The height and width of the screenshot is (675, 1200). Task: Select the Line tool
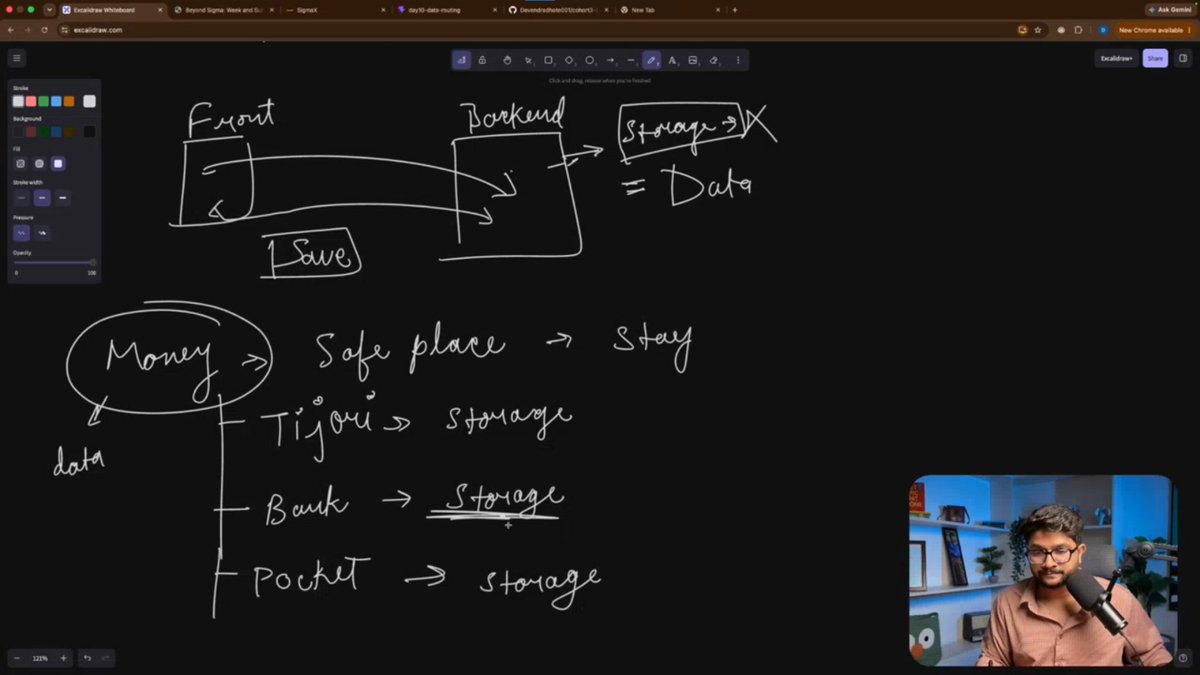coord(631,60)
